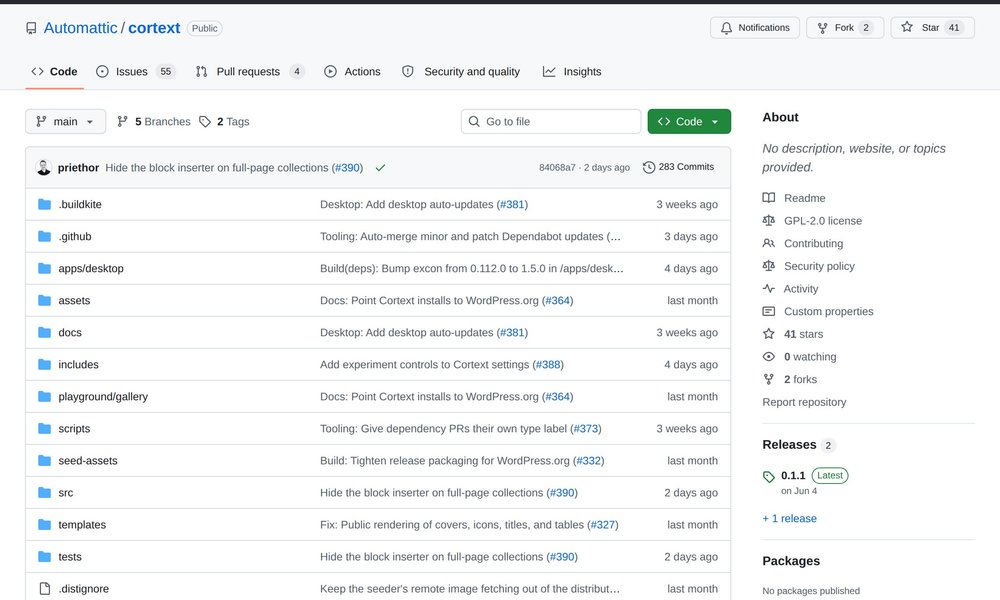The image size is (1000, 600).
Task: Click the apps/desktop folder icon
Action: 44,268
